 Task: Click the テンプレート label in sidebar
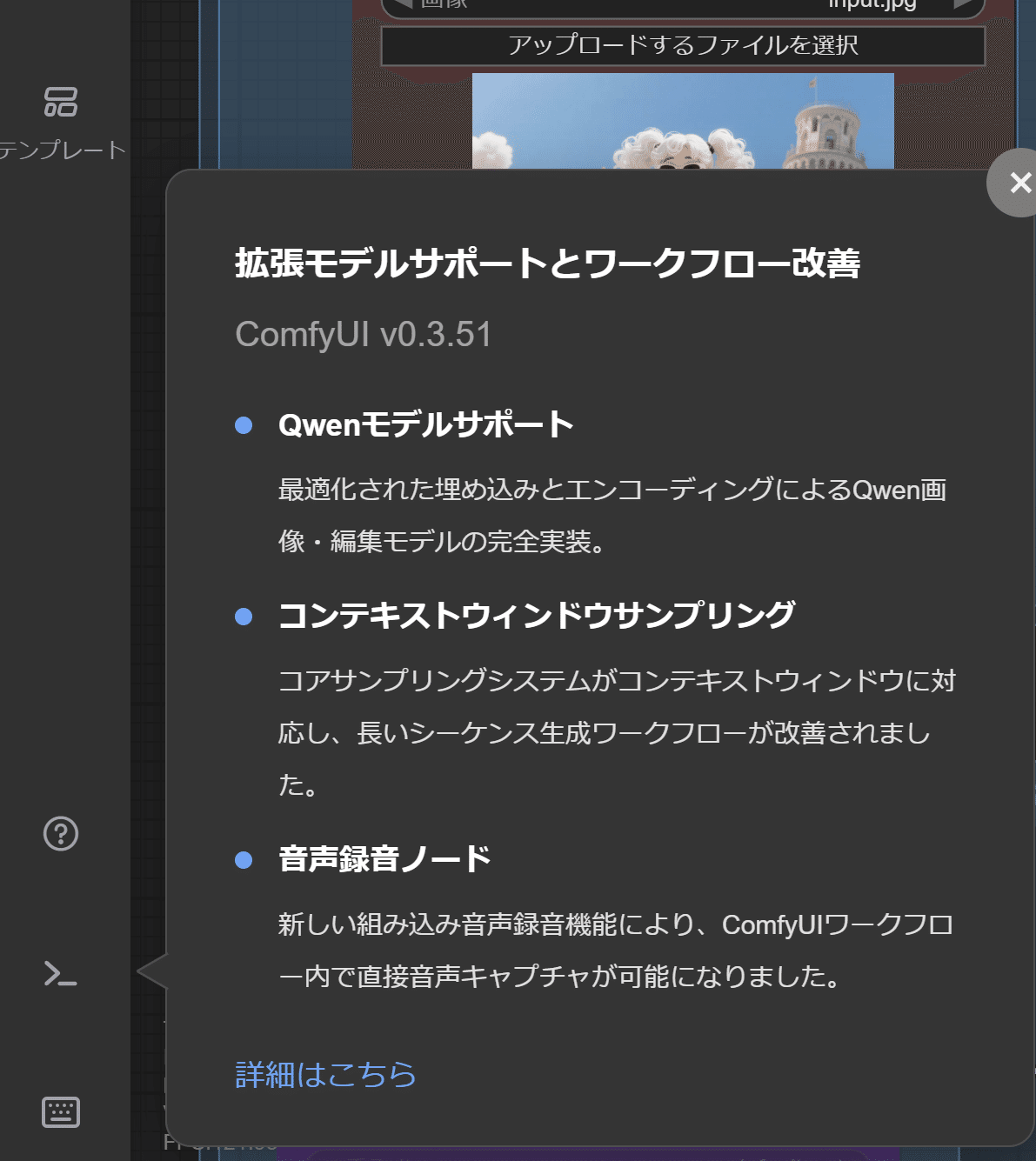pos(63,150)
